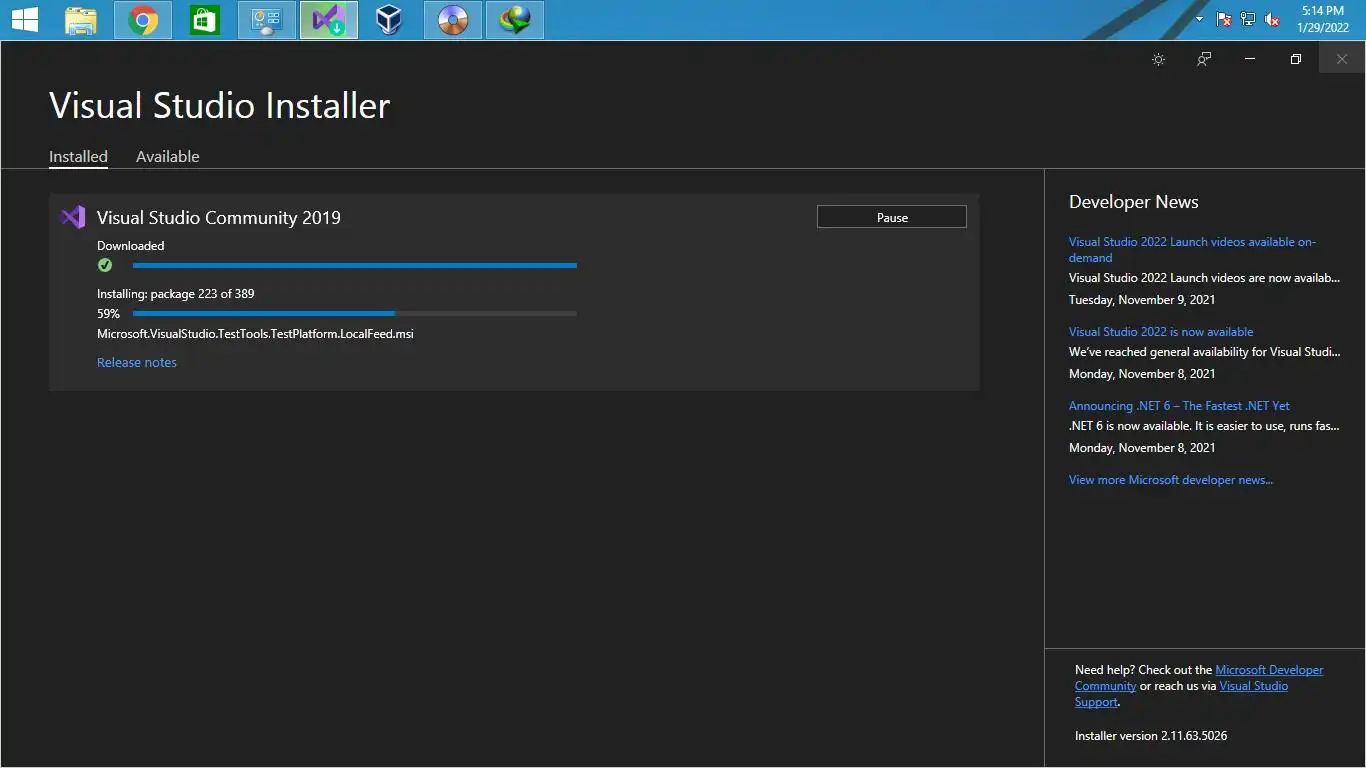Screen dimensions: 1366x768
Task: Restore down the installer window
Action: (x=1296, y=59)
